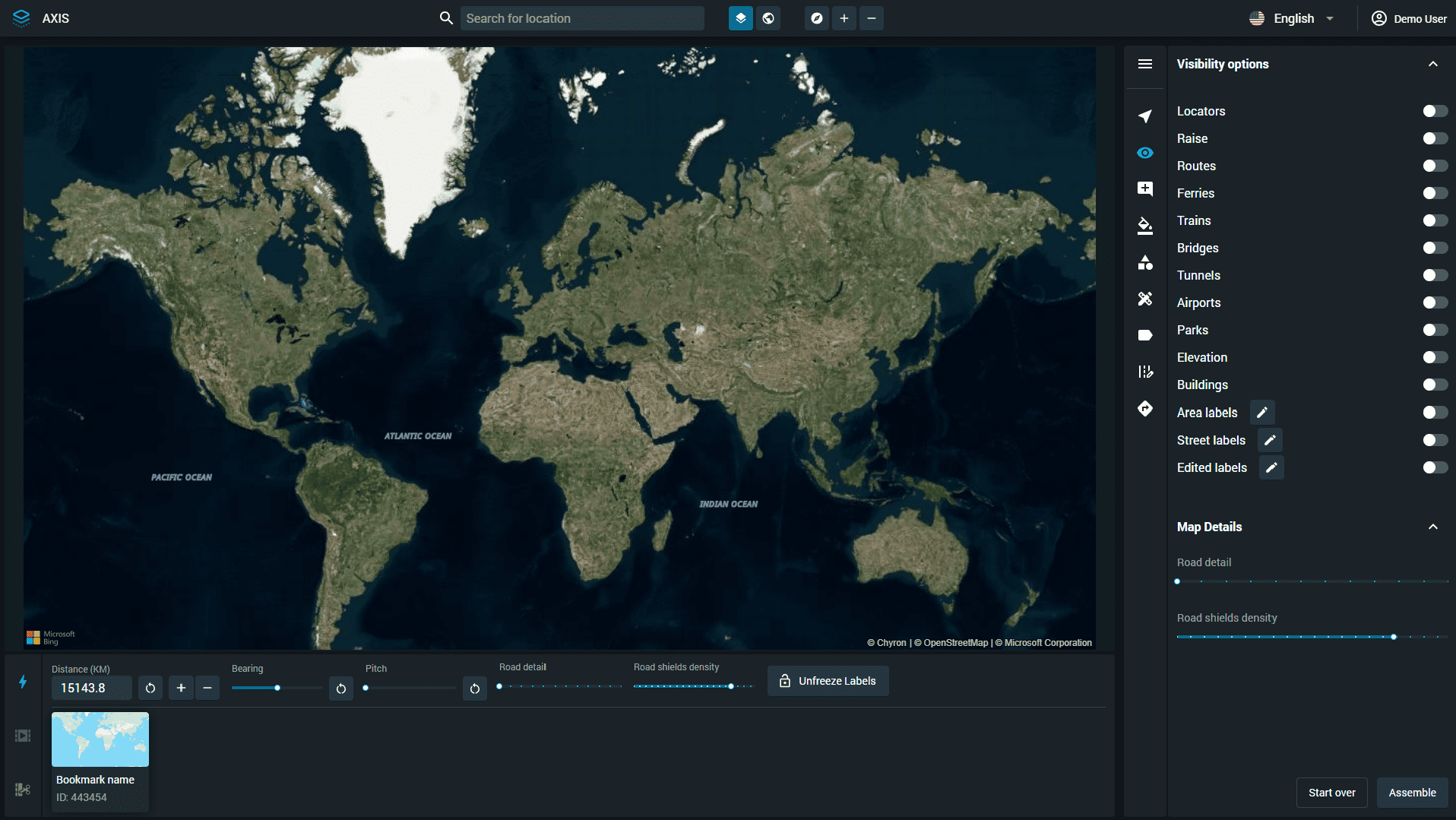Click the compass icon in top toolbar
Image resolution: width=1456 pixels, height=820 pixels.
click(816, 18)
